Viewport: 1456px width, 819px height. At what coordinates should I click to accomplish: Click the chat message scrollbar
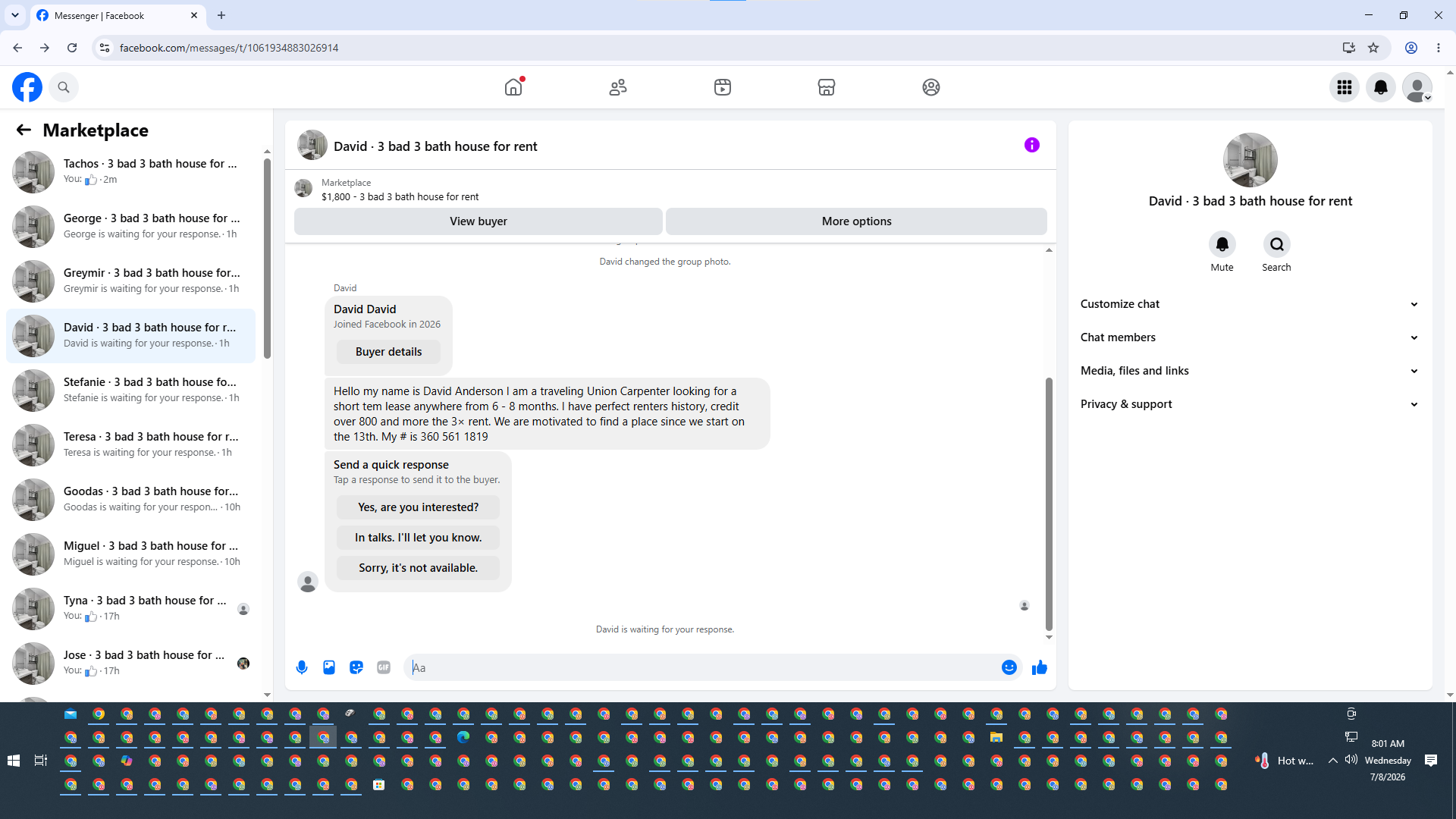pos(1049,504)
